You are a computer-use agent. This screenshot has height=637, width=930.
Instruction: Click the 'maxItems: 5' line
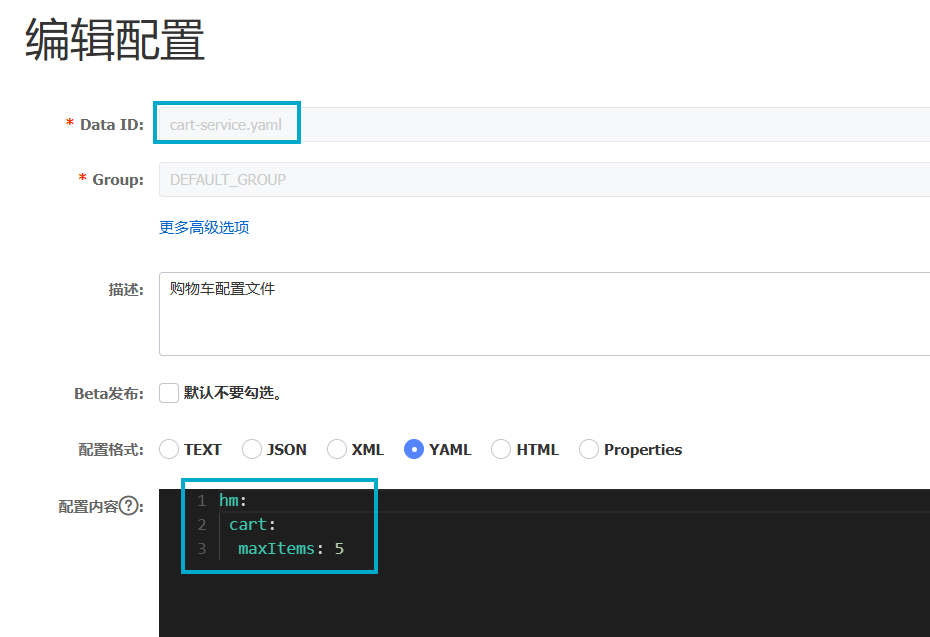291,549
